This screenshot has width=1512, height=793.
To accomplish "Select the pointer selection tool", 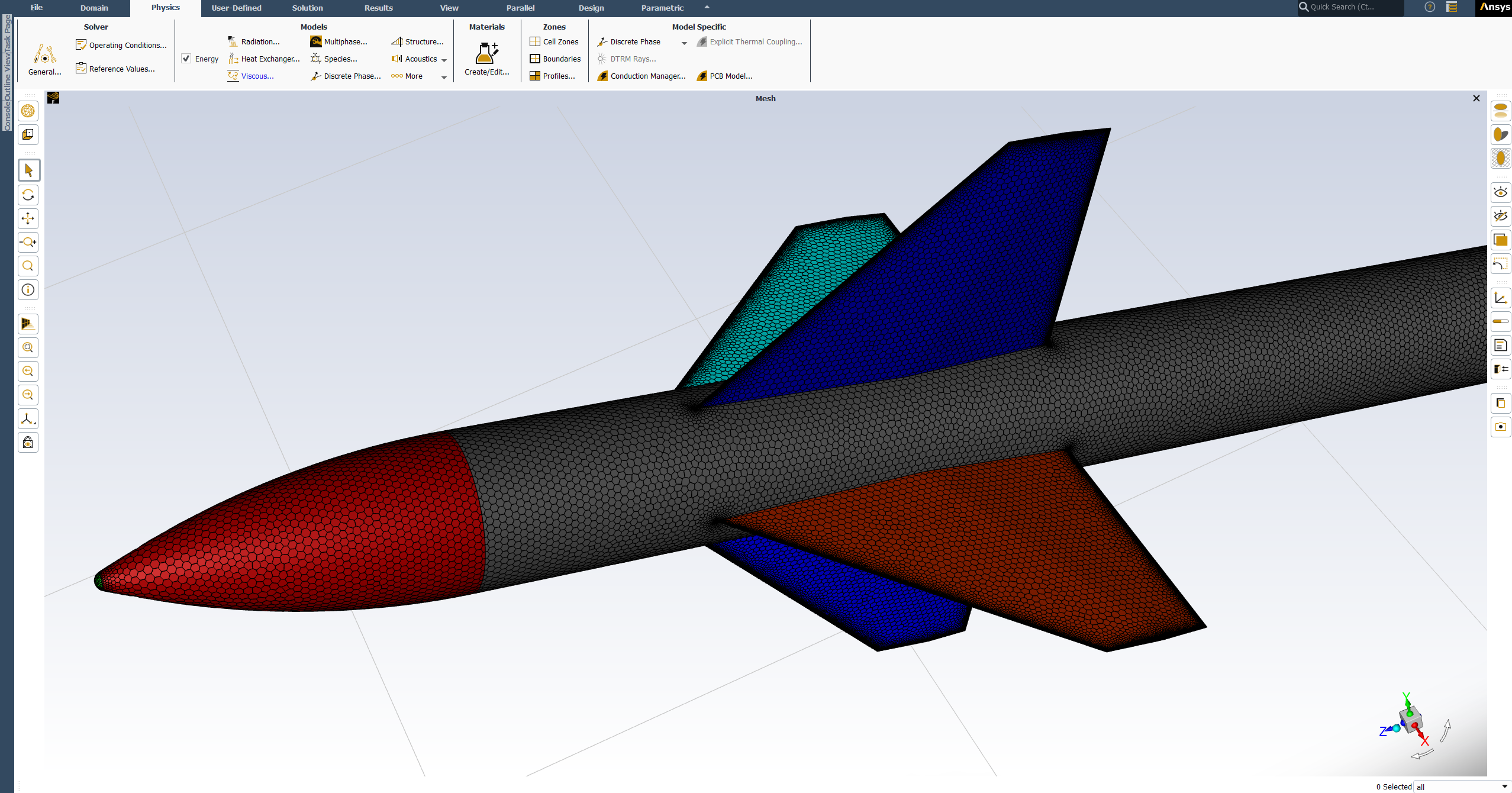I will (x=28, y=170).
